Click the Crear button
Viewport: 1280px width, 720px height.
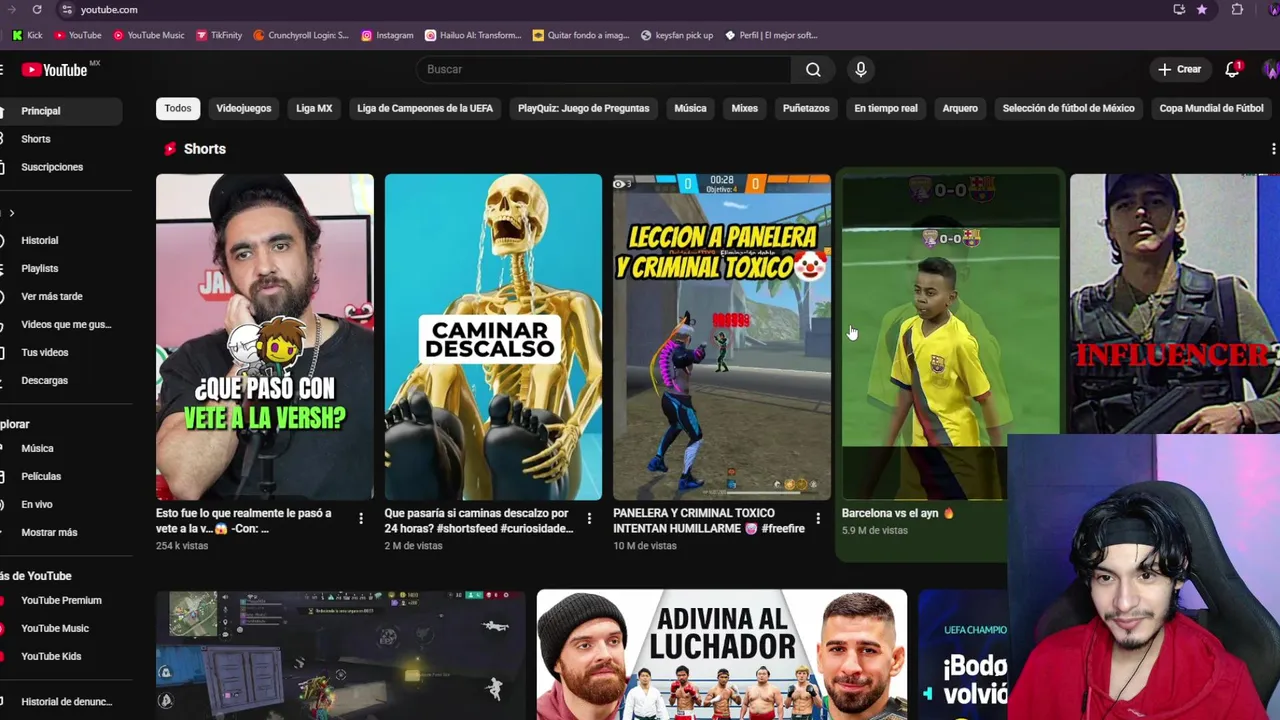1180,69
